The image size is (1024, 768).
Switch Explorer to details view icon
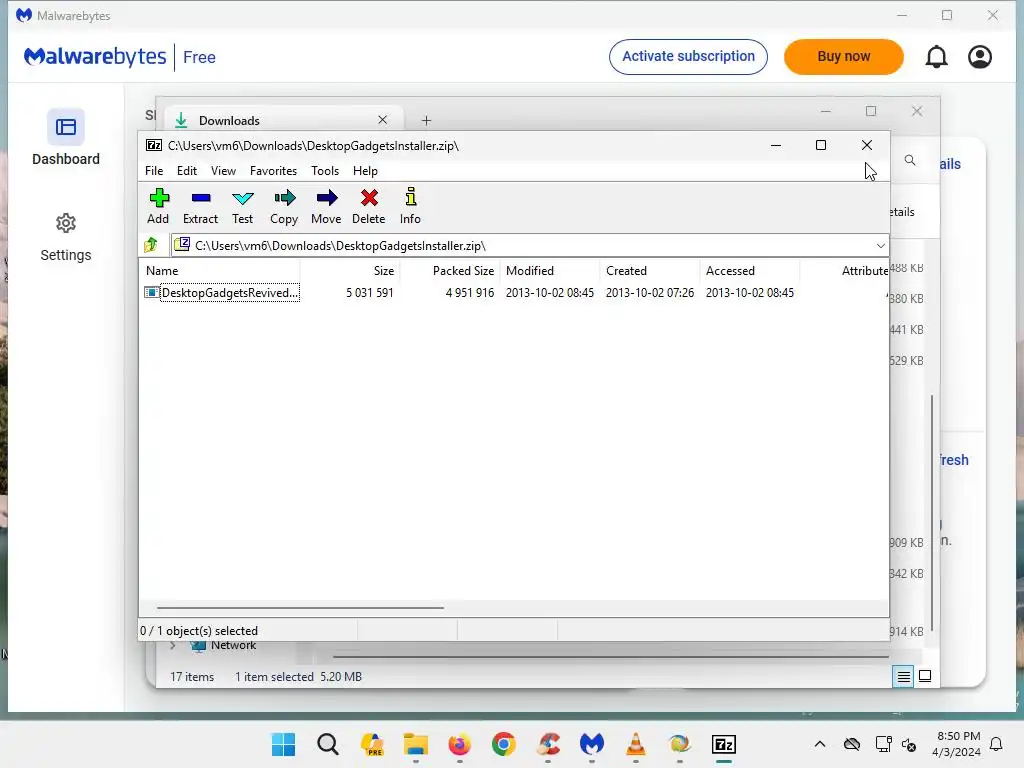point(903,677)
